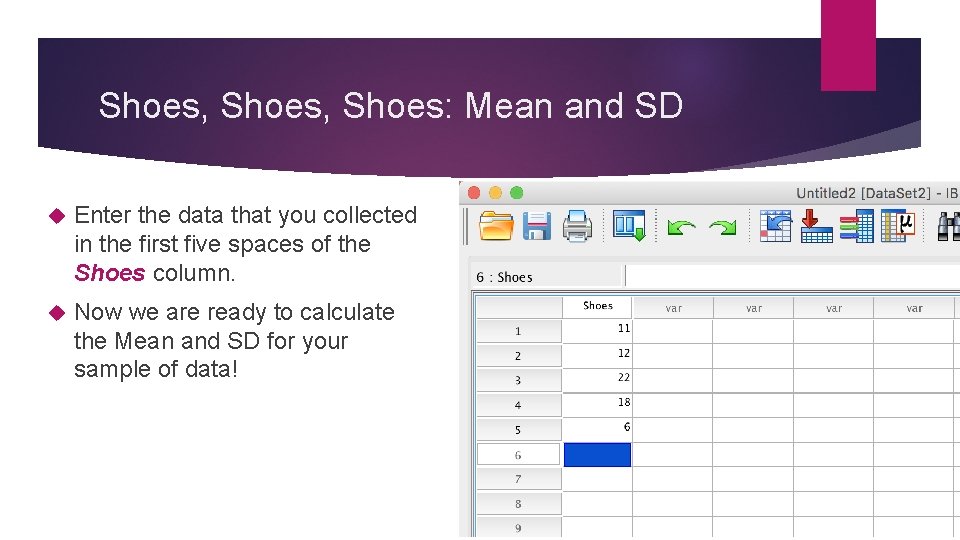The image size is (960, 540).
Task: Click the Go to Variable icon with the red arrow
Action: [x=816, y=226]
